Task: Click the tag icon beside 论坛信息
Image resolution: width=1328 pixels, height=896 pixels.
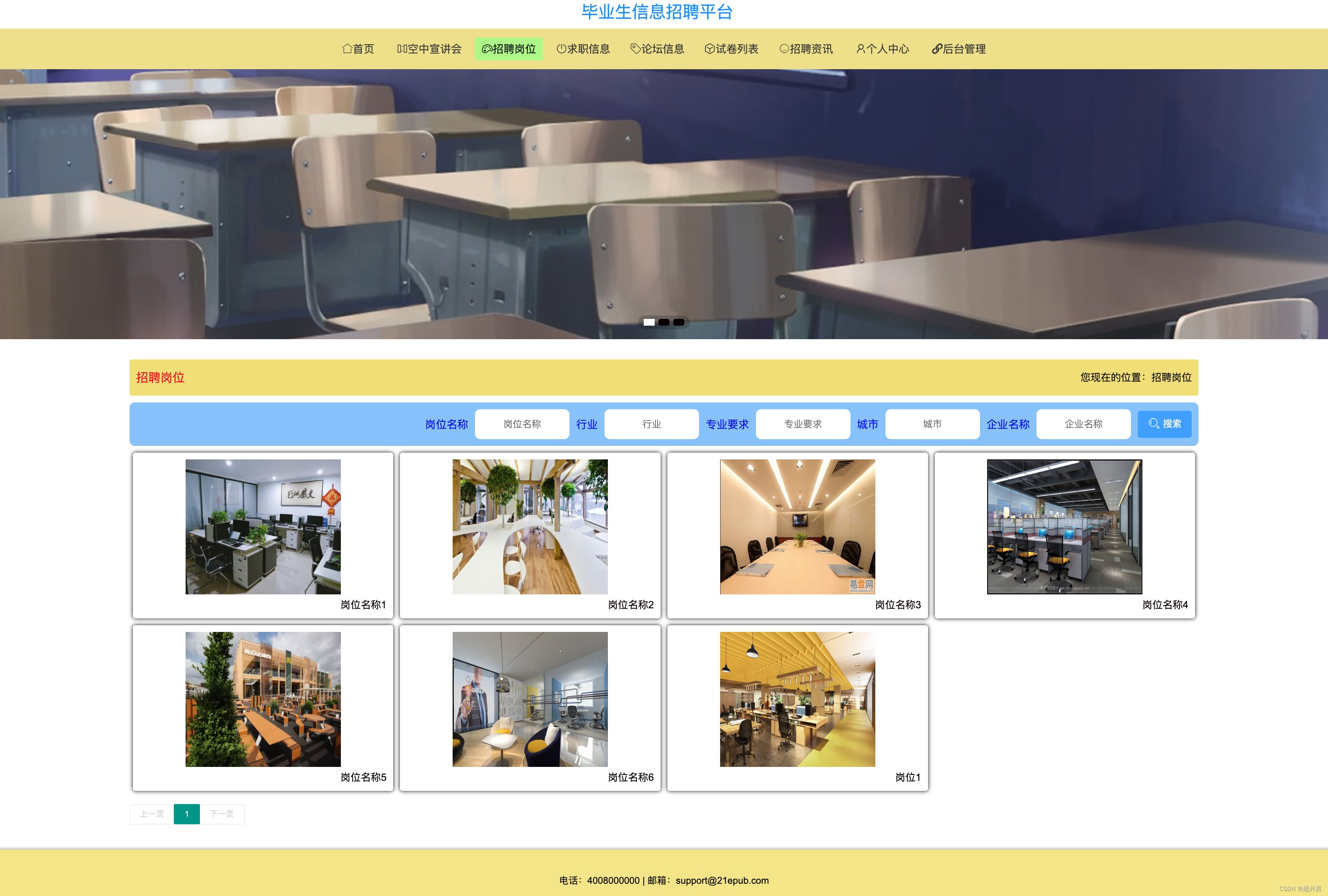Action: 635,49
